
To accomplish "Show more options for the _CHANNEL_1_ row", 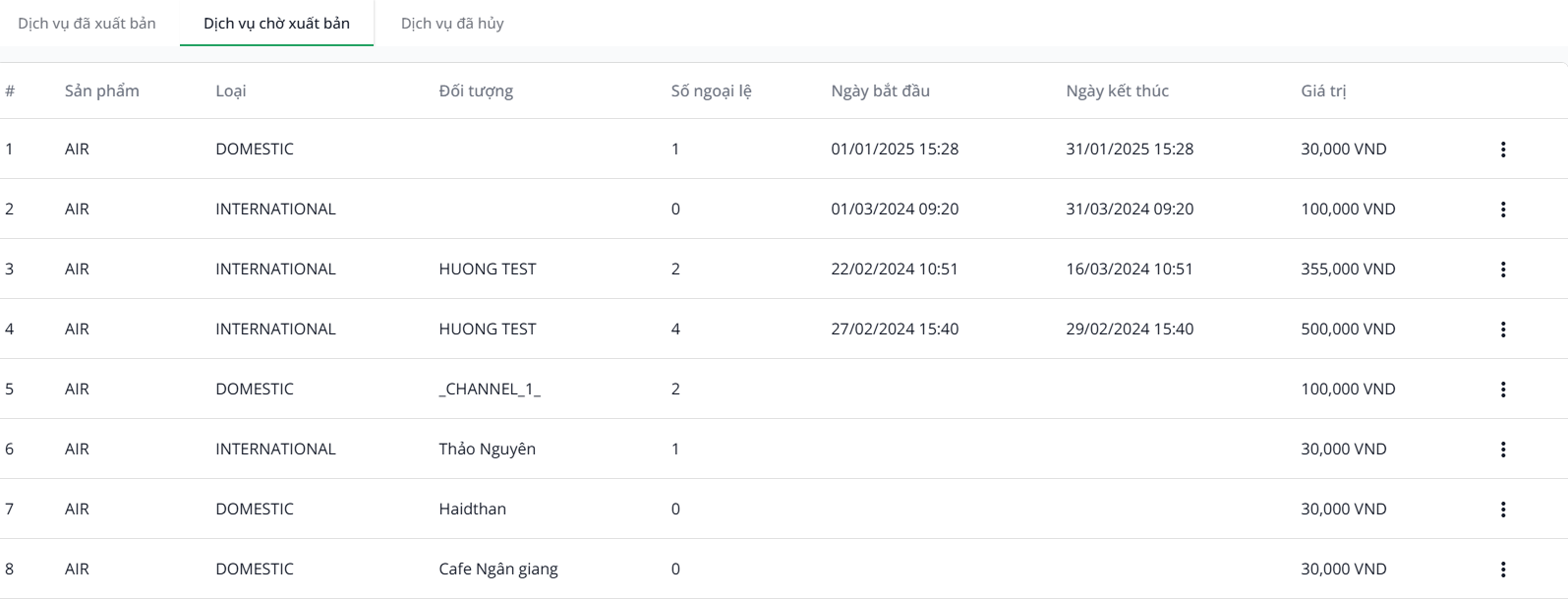I will tap(1502, 390).
